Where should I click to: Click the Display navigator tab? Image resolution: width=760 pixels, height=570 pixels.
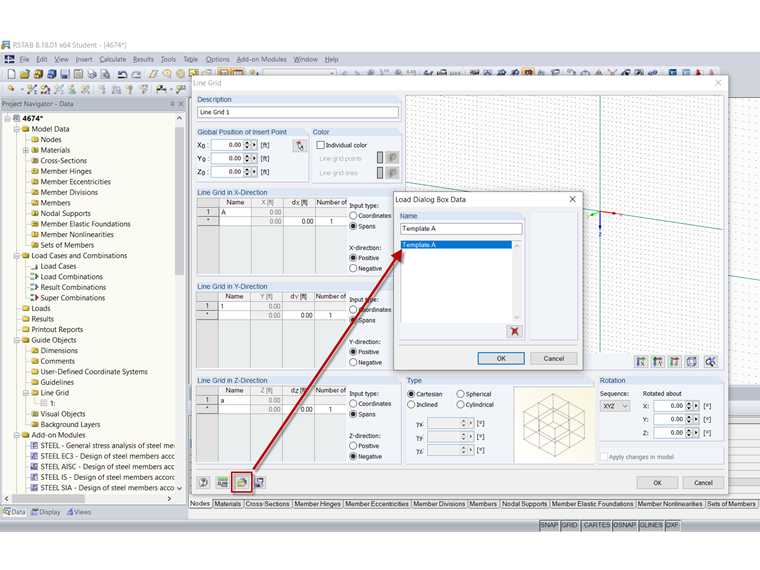46,512
